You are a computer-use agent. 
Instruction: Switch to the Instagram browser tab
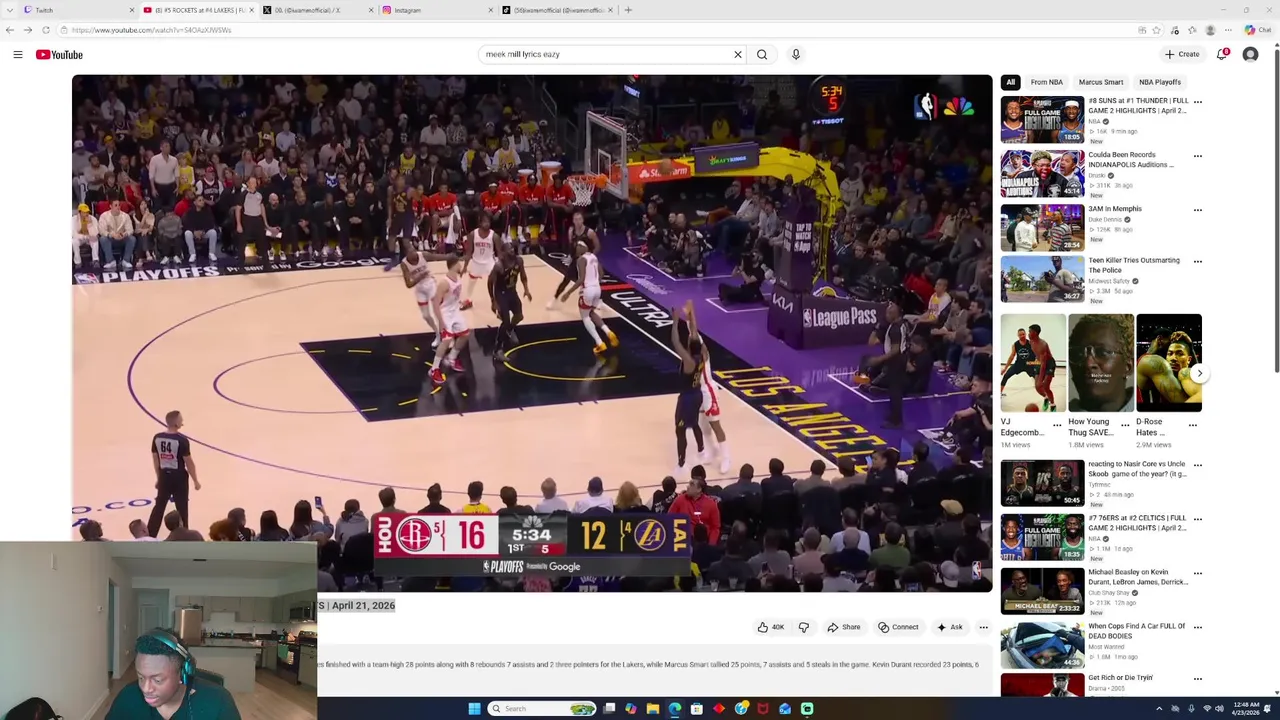click(435, 10)
